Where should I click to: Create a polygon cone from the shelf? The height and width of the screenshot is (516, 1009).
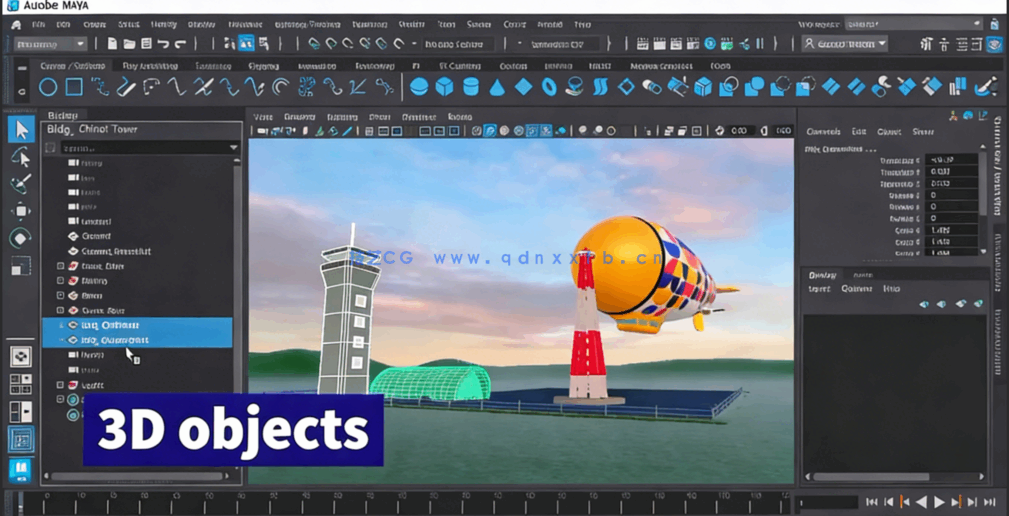[497, 87]
